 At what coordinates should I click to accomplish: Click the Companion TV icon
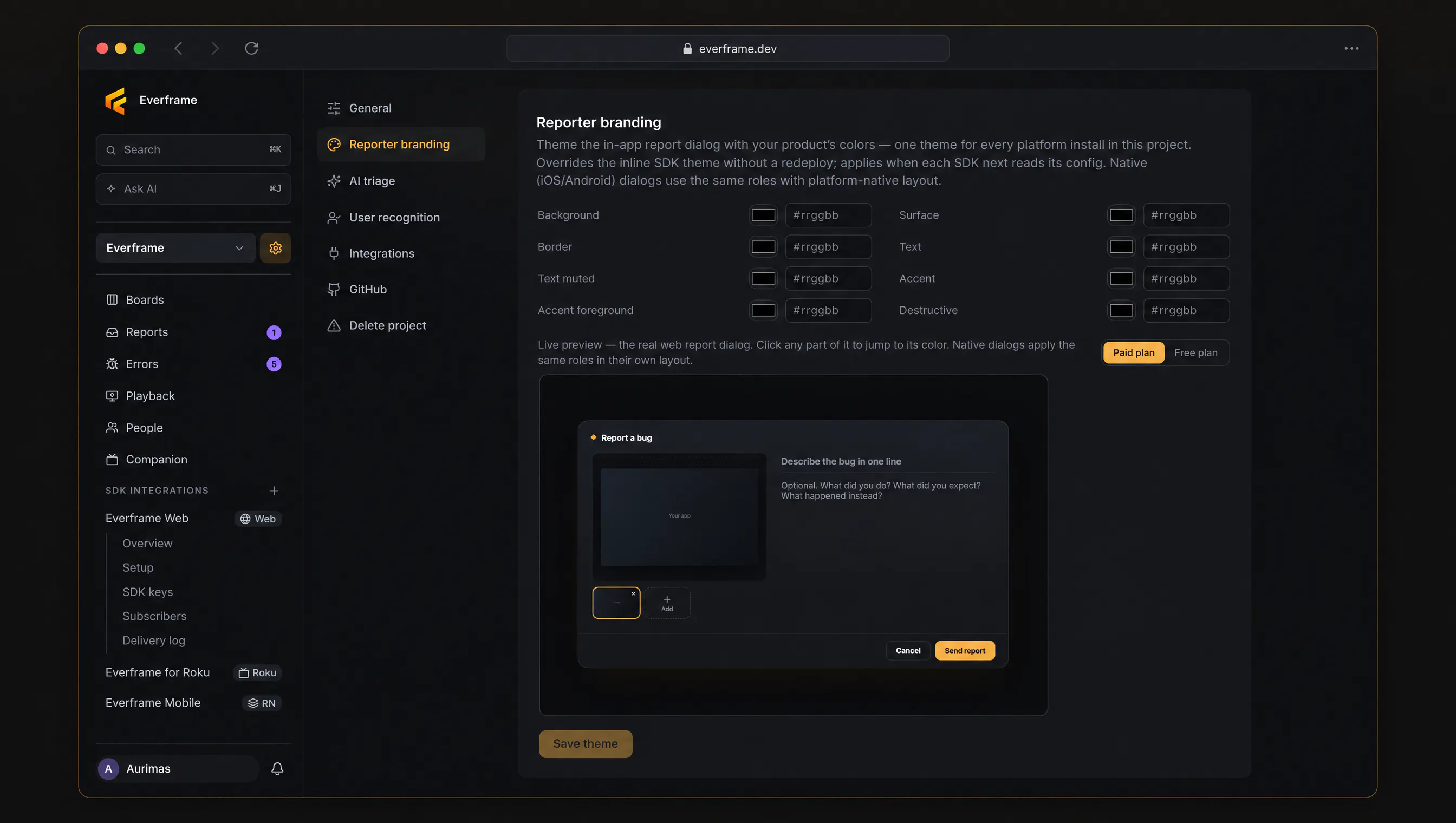click(x=112, y=460)
